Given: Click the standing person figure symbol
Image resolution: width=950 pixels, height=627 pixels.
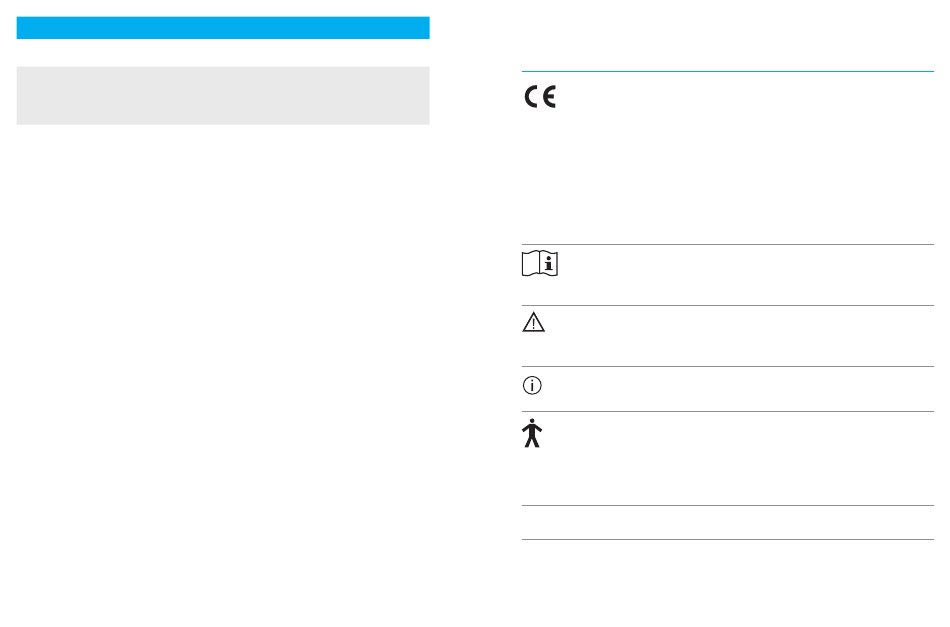Looking at the screenshot, I should tap(531, 433).
